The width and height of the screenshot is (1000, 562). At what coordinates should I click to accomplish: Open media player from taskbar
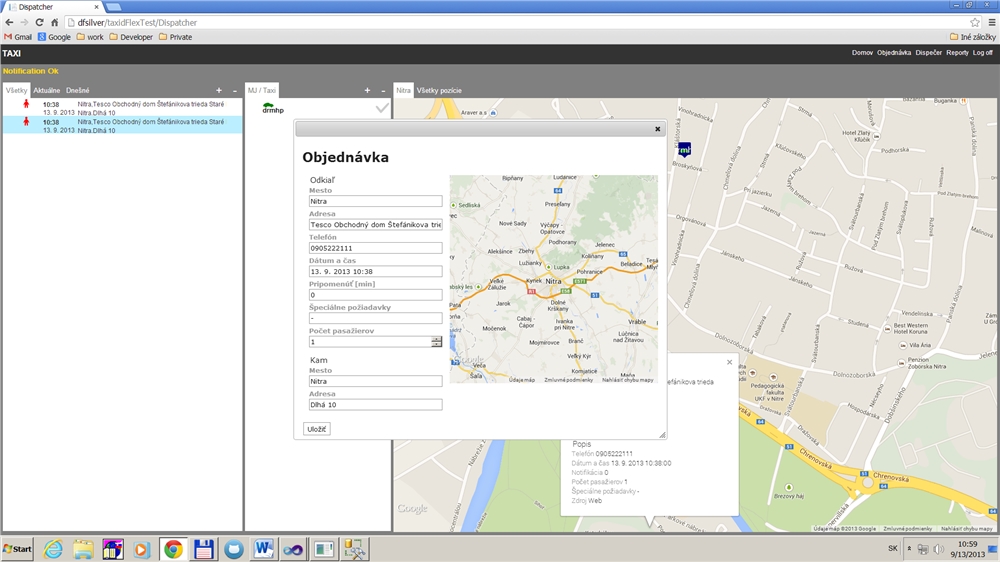tap(142, 549)
